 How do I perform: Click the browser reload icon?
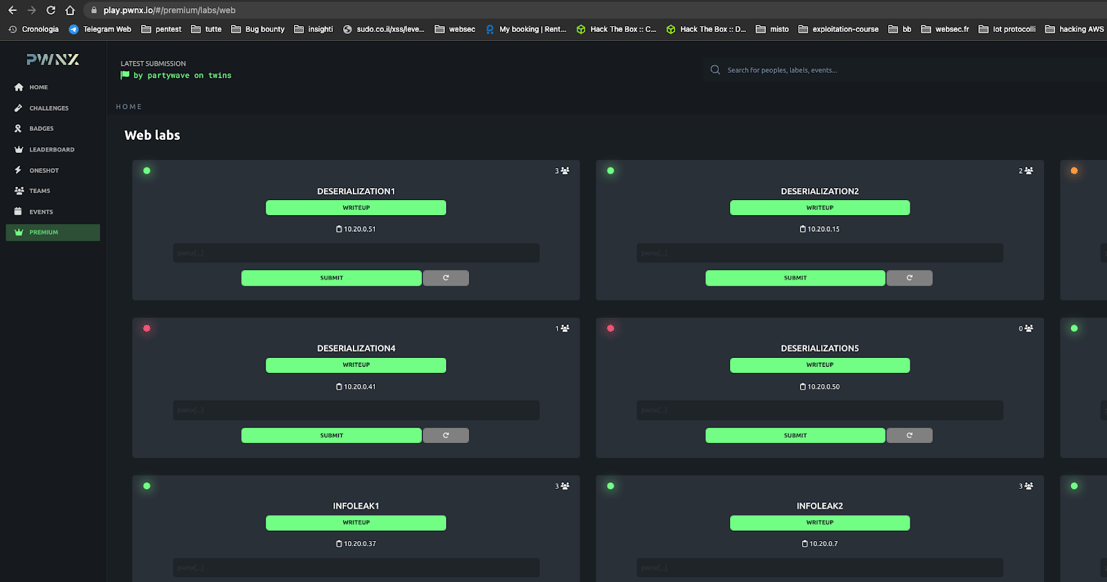pos(51,10)
